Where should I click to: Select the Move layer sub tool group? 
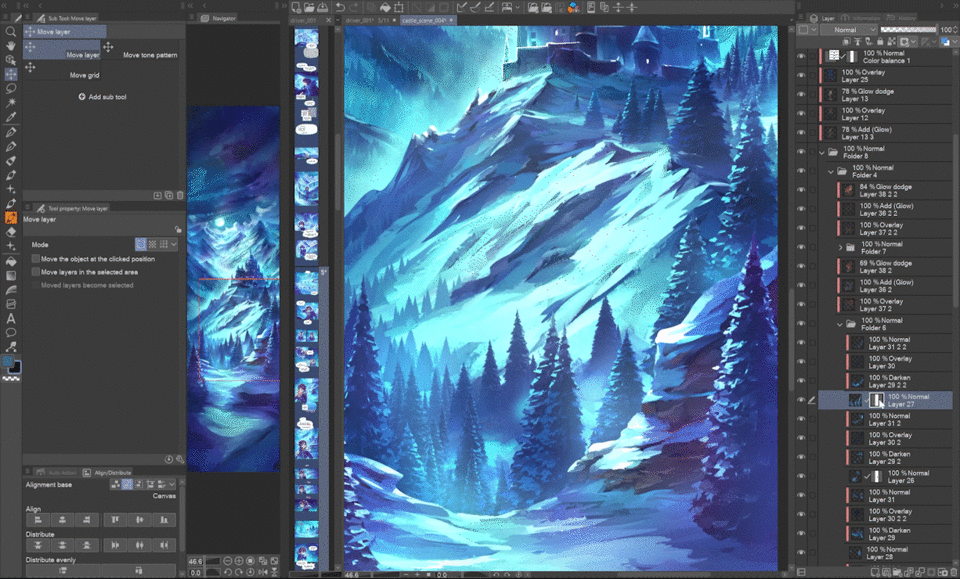(65, 31)
